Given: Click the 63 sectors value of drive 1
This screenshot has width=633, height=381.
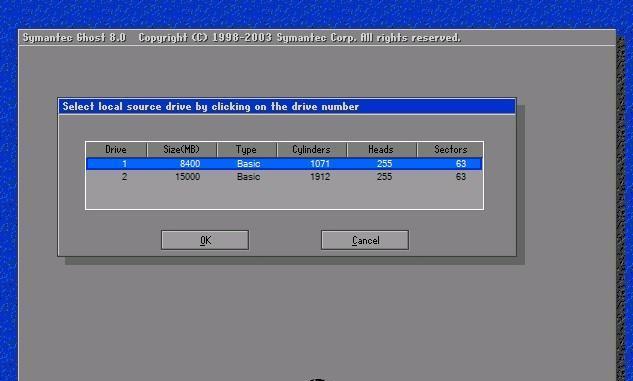Looking at the screenshot, I should (x=461, y=164).
